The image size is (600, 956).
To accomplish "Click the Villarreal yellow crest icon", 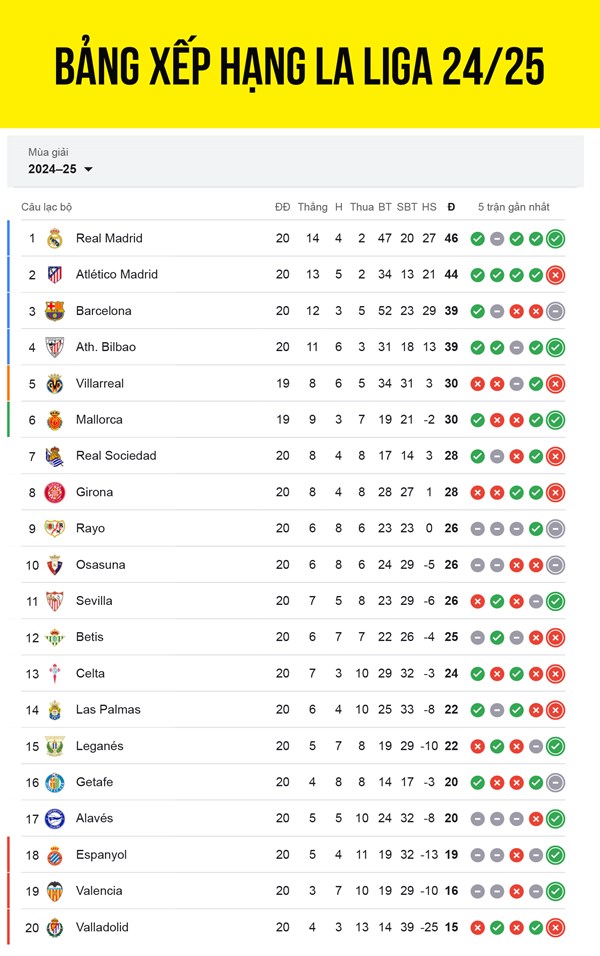I will coord(55,383).
